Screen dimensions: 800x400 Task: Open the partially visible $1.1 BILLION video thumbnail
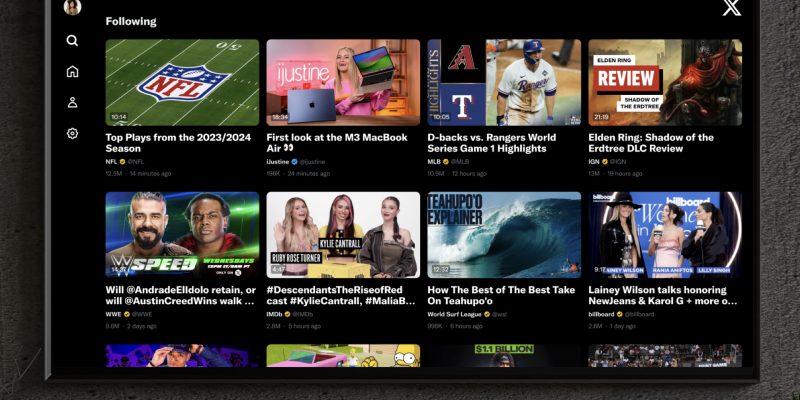[504, 356]
